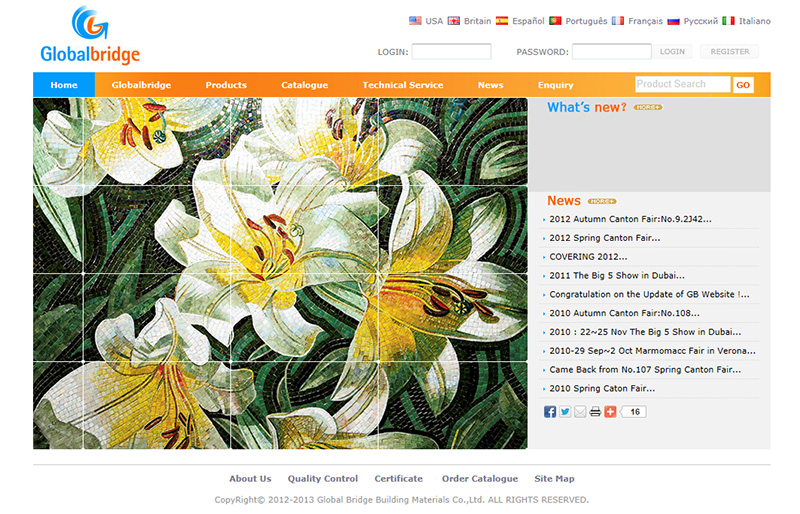
Task: Go to the Catalogue menu item
Action: [304, 85]
